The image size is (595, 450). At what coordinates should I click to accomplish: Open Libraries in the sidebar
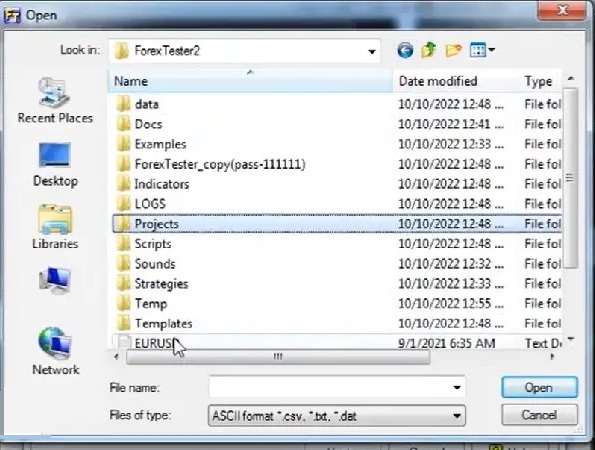tap(55, 227)
